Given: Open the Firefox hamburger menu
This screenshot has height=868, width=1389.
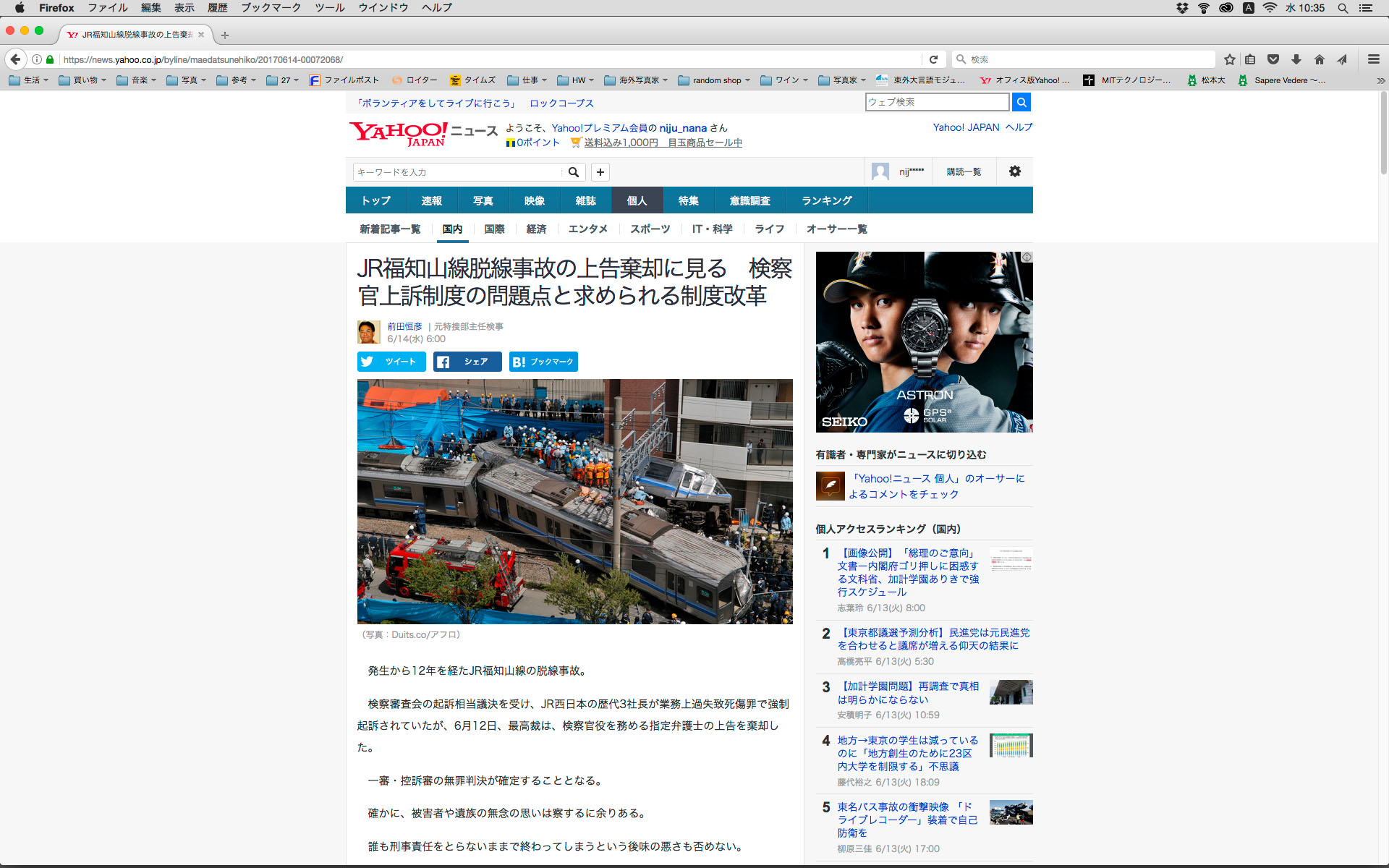Looking at the screenshot, I should (x=1373, y=59).
